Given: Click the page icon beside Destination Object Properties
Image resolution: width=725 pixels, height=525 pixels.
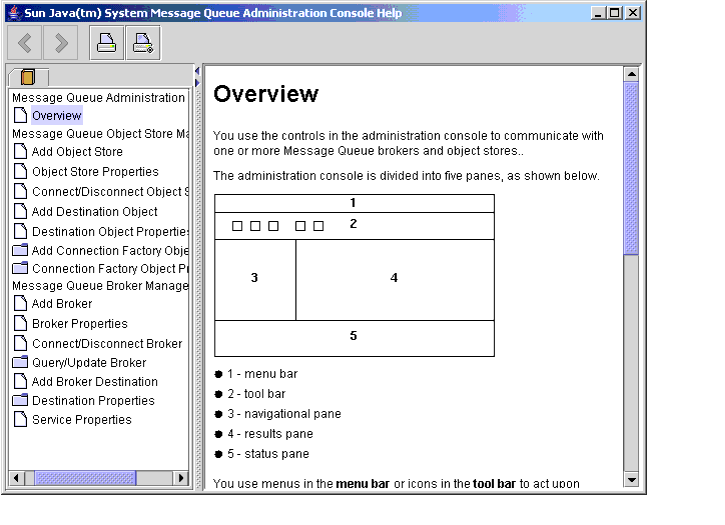Looking at the screenshot, I should [20, 230].
